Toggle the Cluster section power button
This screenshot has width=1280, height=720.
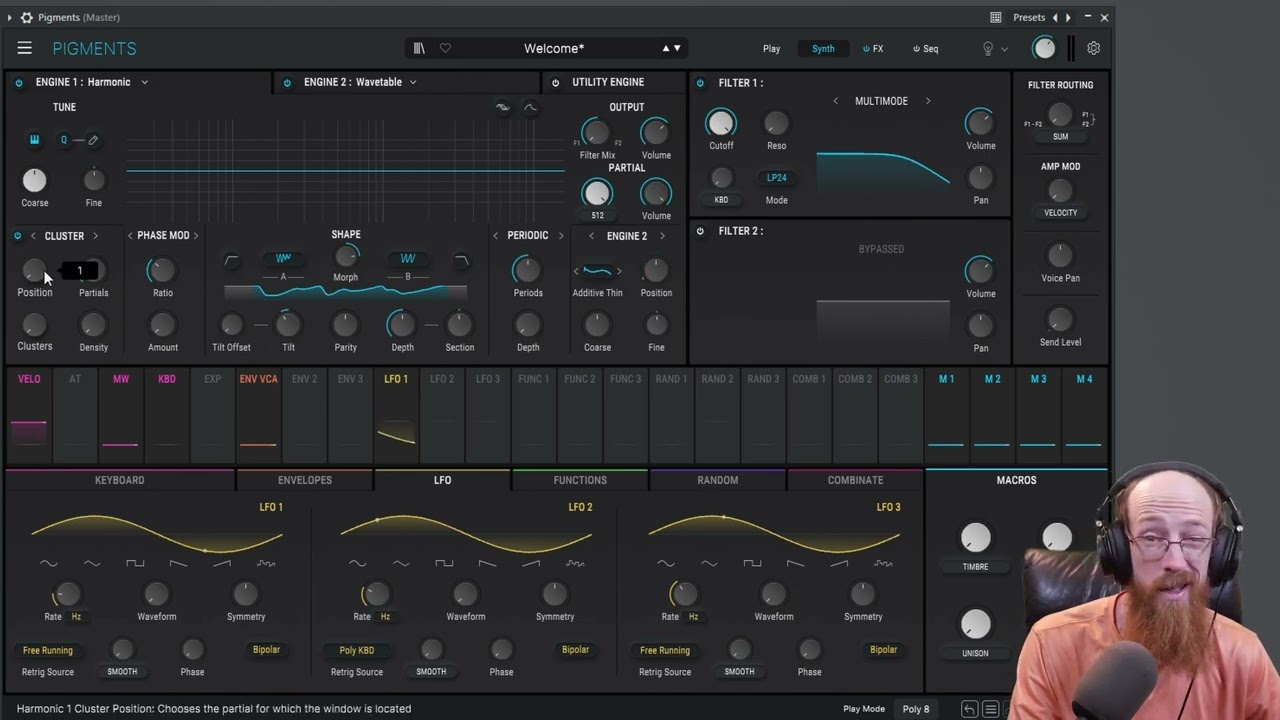pyautogui.click(x=17, y=236)
